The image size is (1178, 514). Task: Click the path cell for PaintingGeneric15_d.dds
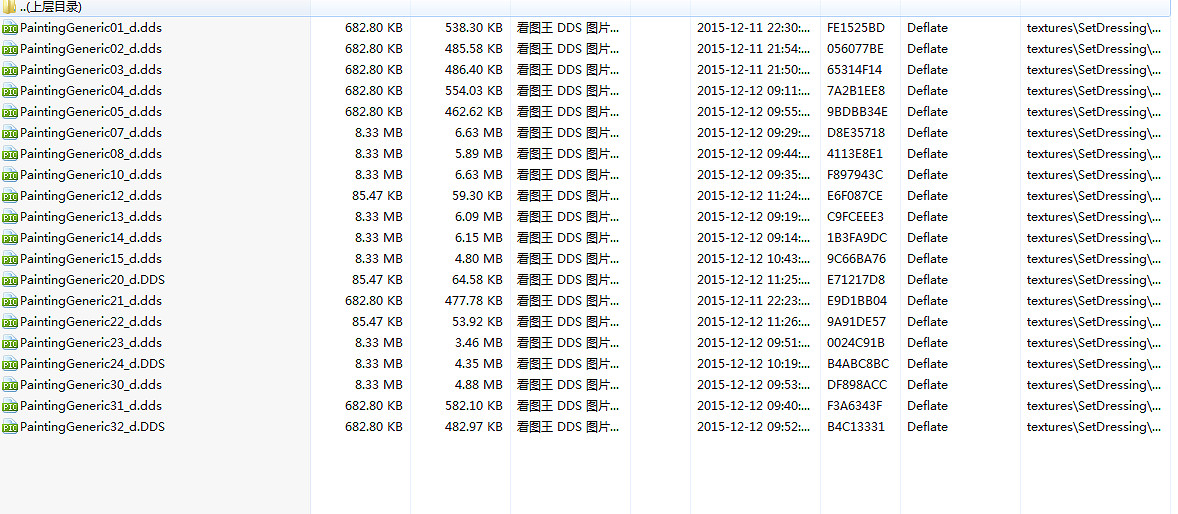coord(1094,259)
